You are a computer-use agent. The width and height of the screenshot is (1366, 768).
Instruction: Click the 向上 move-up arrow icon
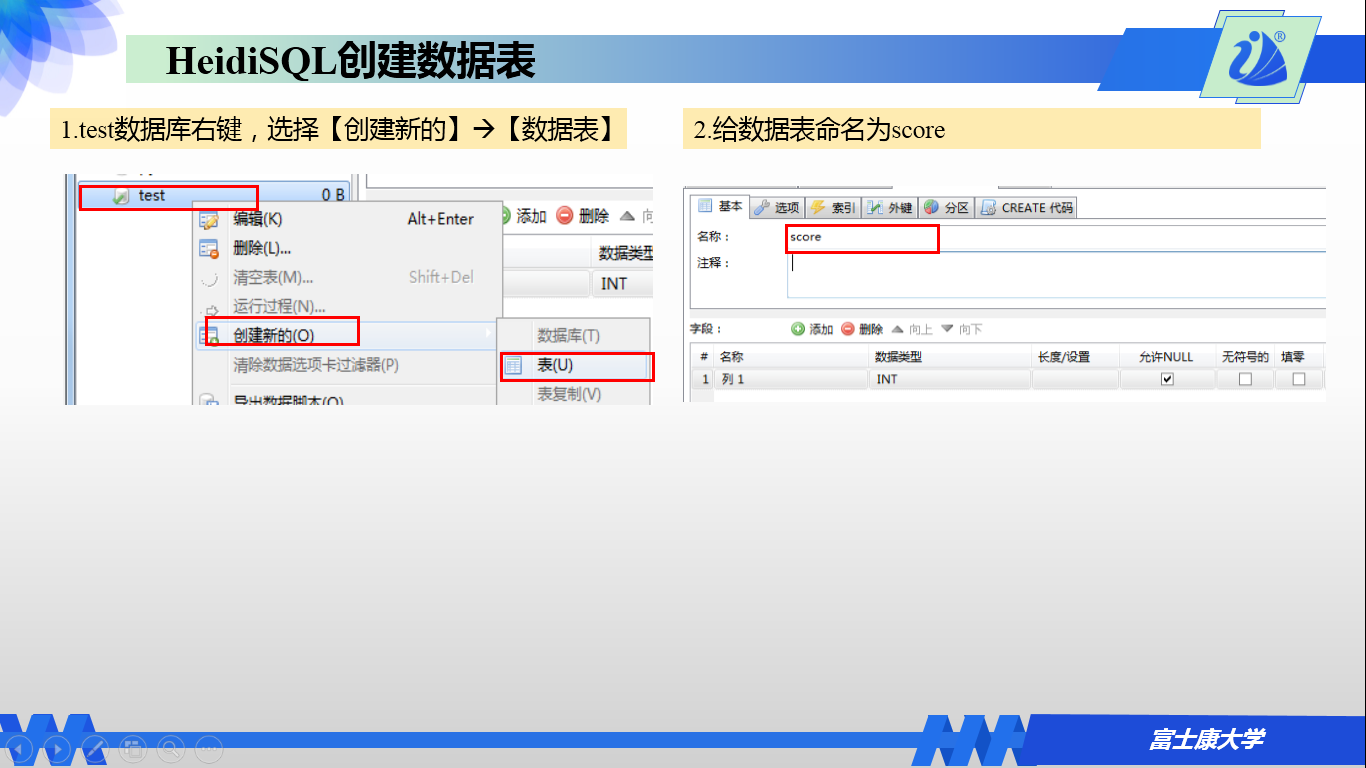[897, 329]
